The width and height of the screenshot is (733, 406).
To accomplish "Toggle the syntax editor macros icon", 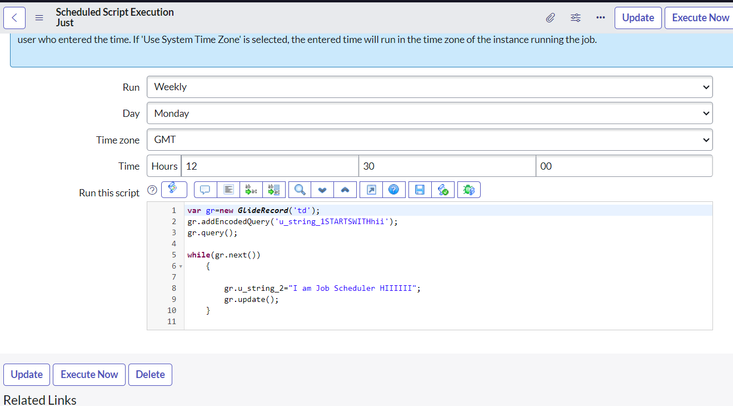I will click(x=174, y=189).
